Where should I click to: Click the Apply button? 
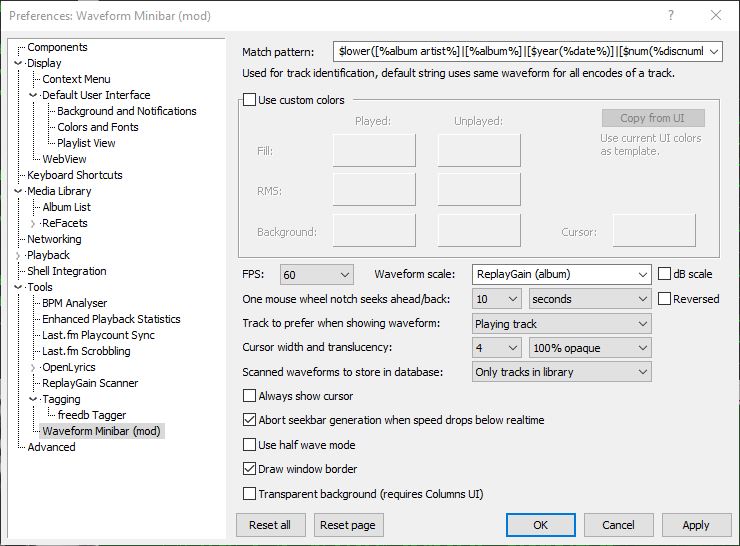(x=695, y=524)
